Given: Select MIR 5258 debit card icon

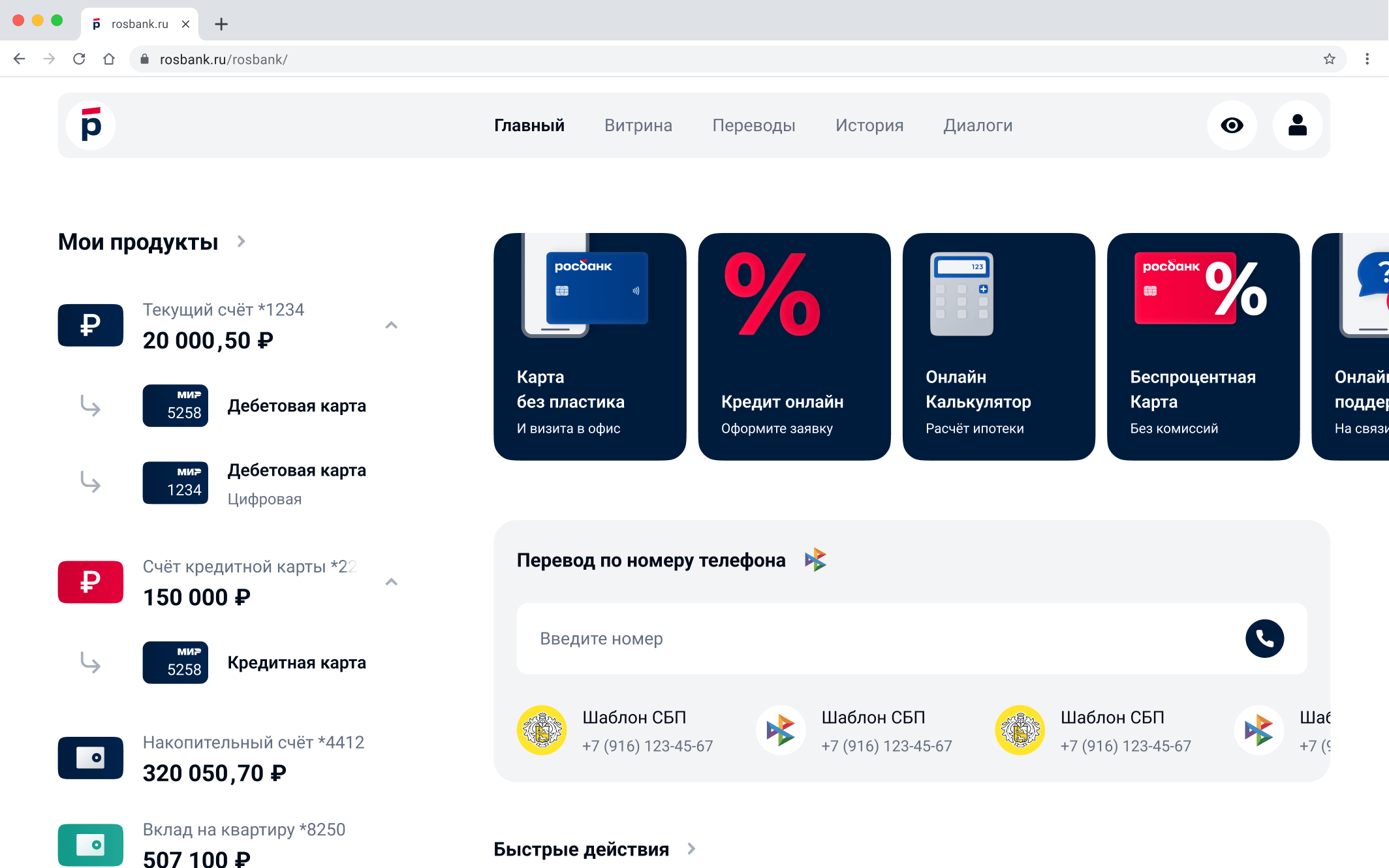Looking at the screenshot, I should (x=175, y=405).
